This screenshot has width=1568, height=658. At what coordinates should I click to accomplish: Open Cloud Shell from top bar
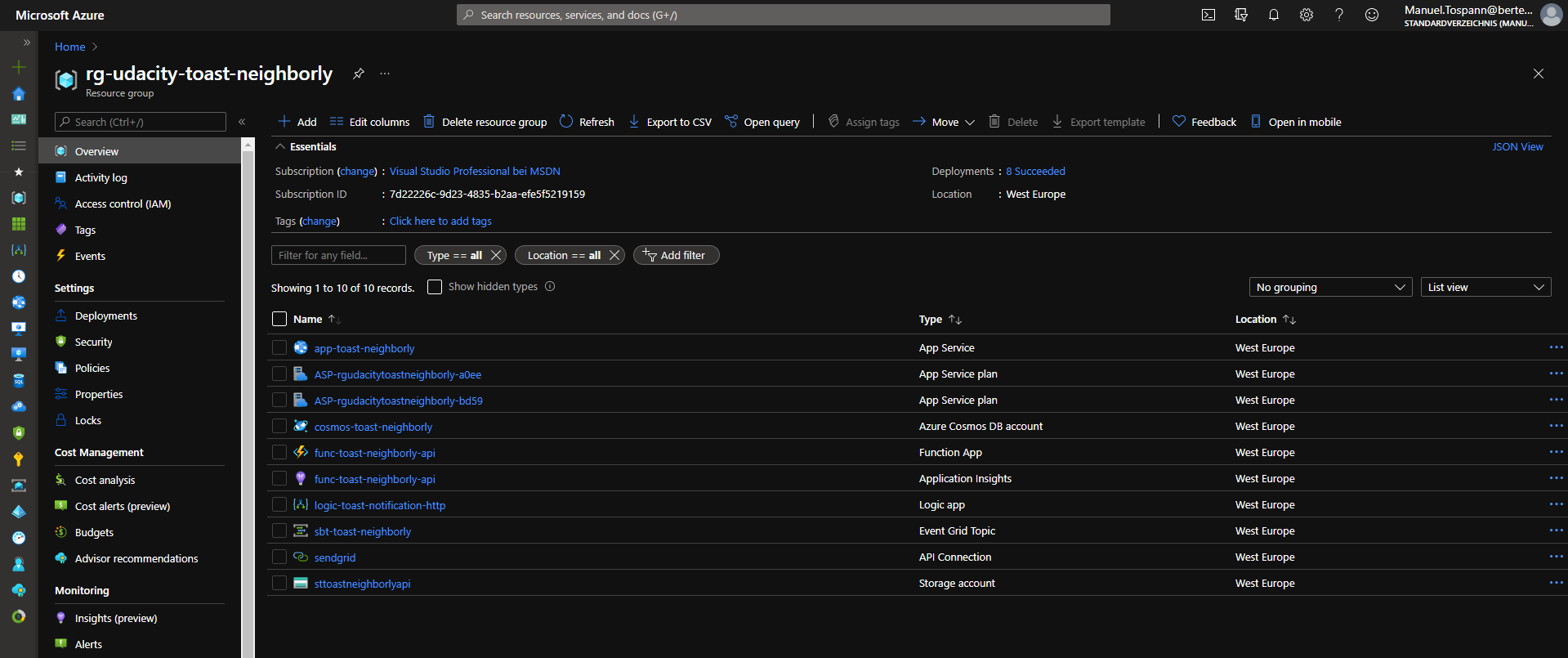tap(1208, 15)
